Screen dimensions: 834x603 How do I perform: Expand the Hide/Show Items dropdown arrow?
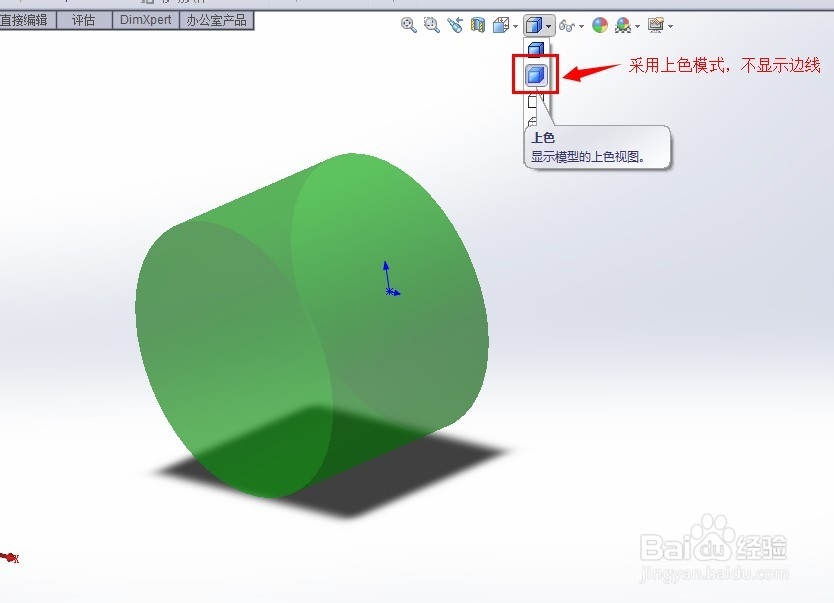point(581,26)
